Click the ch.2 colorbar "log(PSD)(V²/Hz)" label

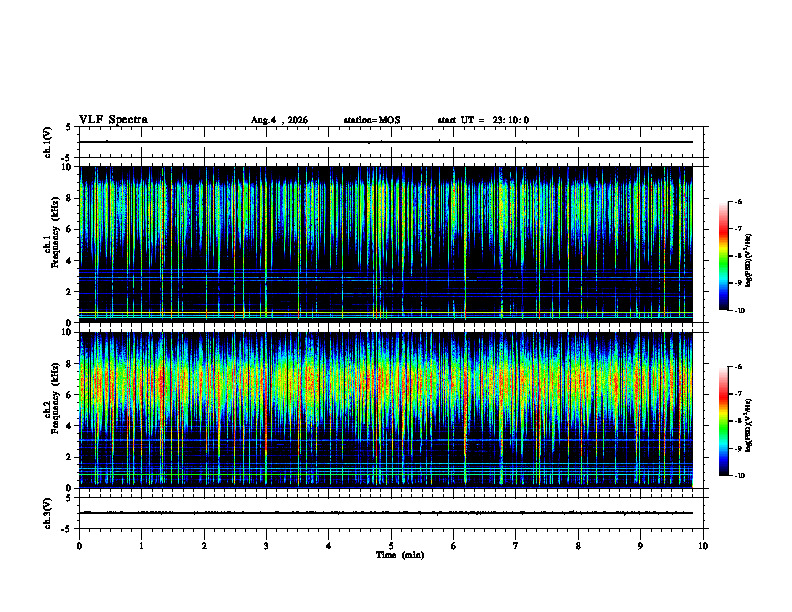tap(748, 425)
